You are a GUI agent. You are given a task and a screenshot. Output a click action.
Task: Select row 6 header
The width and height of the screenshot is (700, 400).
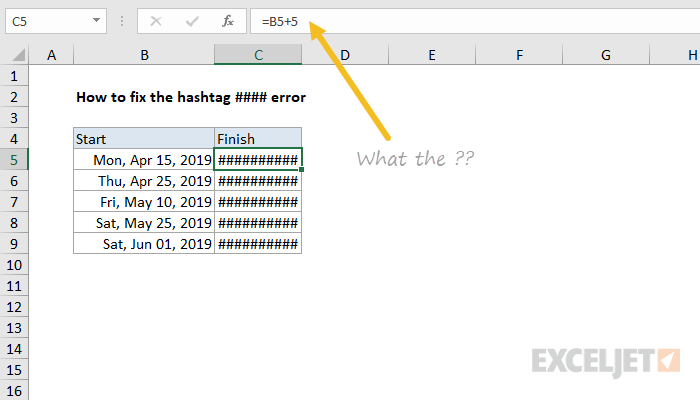coord(14,181)
